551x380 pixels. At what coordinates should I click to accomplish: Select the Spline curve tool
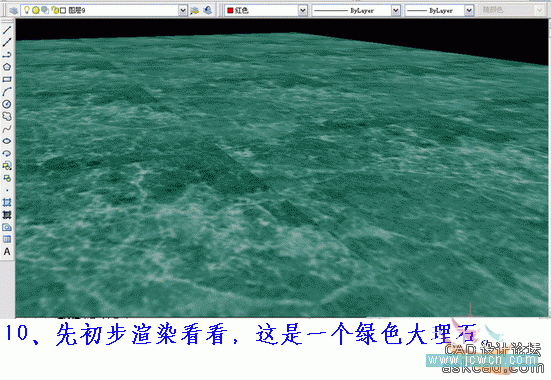coord(7,129)
